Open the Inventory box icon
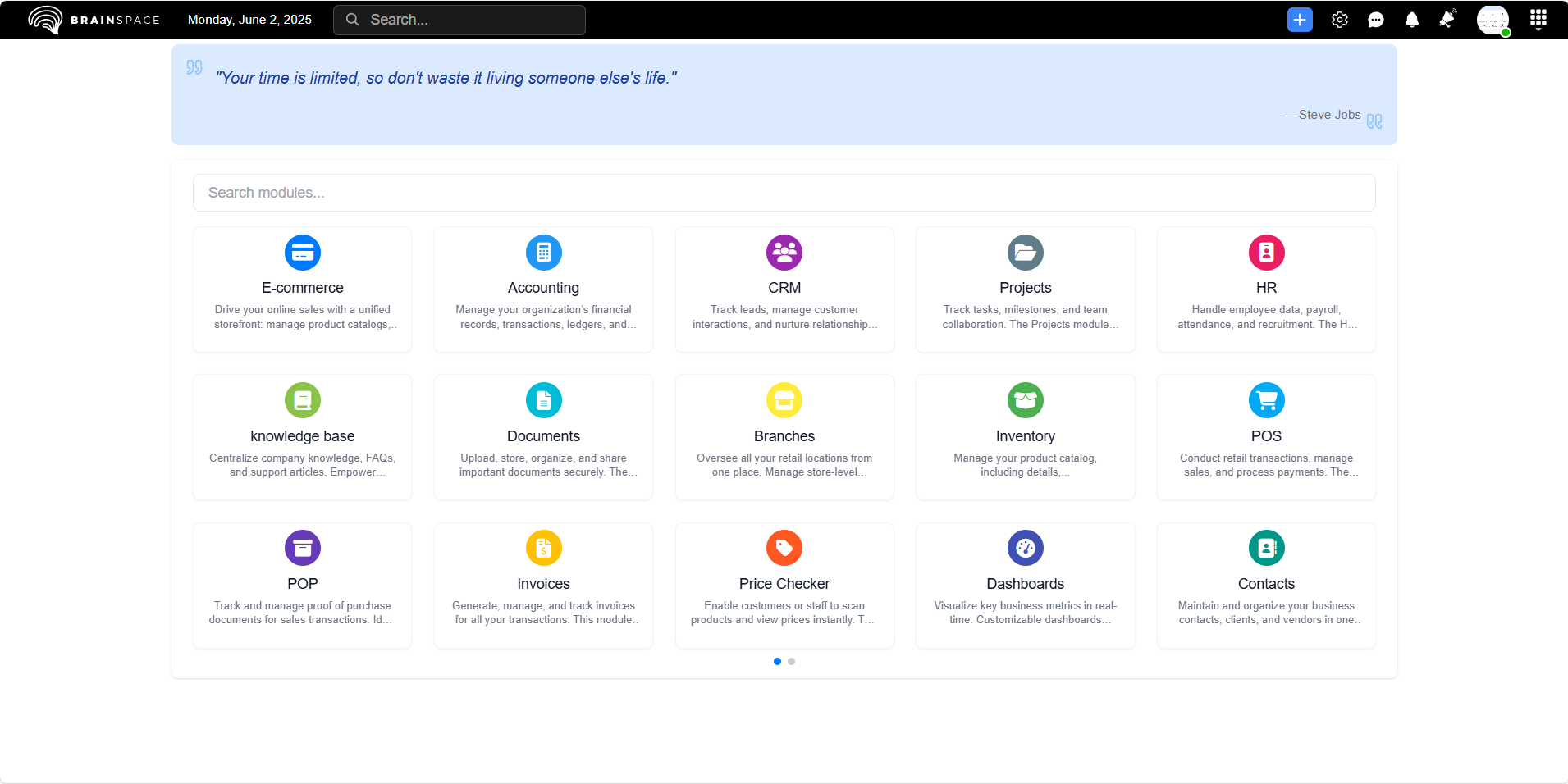The width and height of the screenshot is (1568, 784). click(x=1026, y=400)
